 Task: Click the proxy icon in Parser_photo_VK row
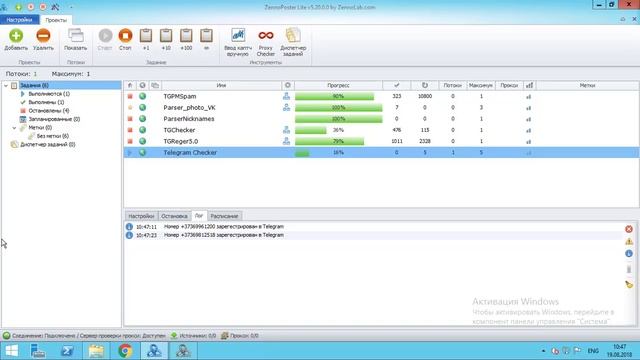click(287, 107)
